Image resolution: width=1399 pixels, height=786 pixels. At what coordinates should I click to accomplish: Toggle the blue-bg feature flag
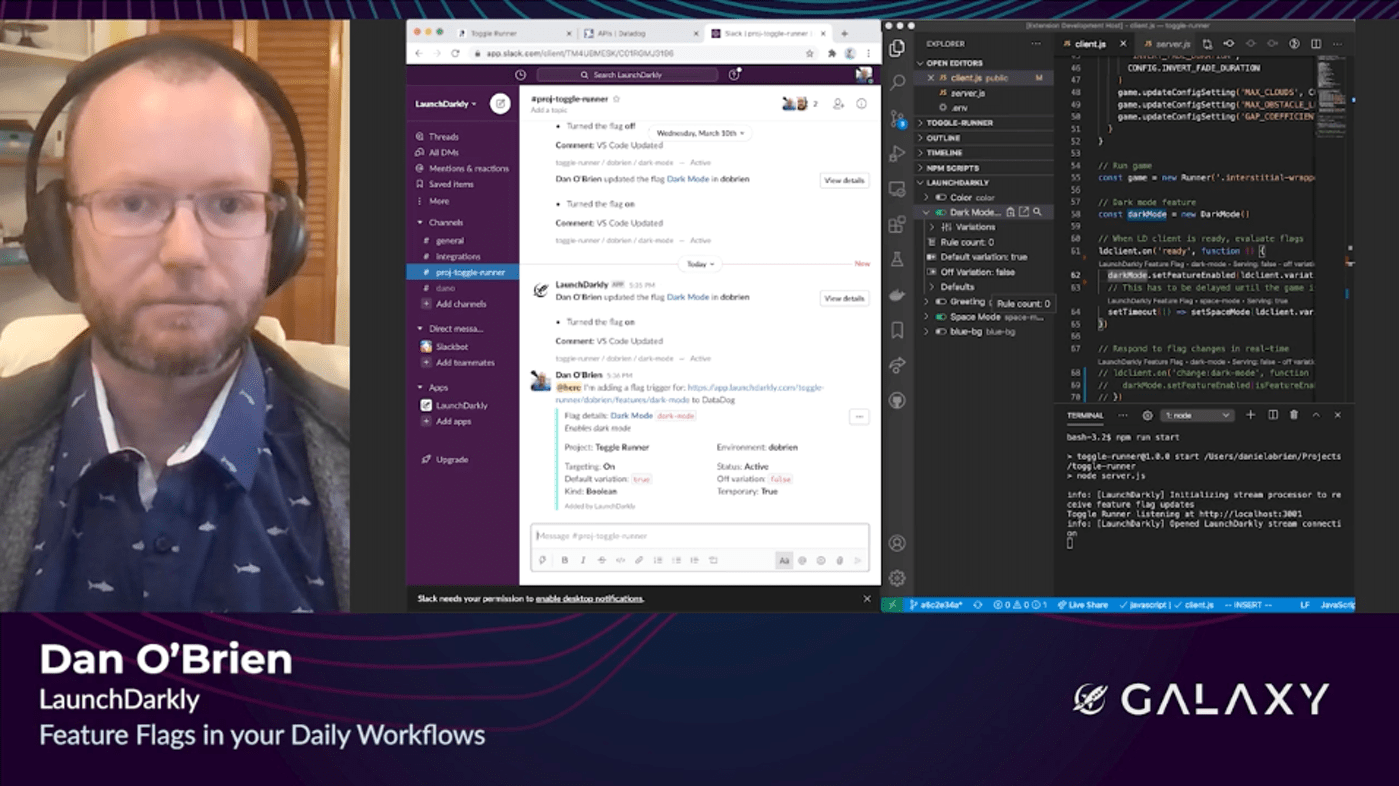pos(940,332)
